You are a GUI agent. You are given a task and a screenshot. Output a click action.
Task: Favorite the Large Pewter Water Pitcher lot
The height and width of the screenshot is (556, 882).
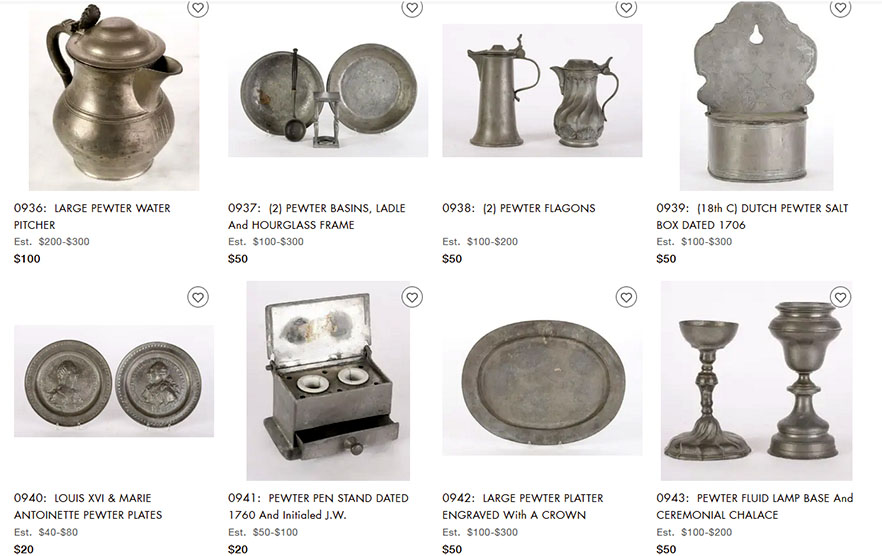pyautogui.click(x=197, y=7)
